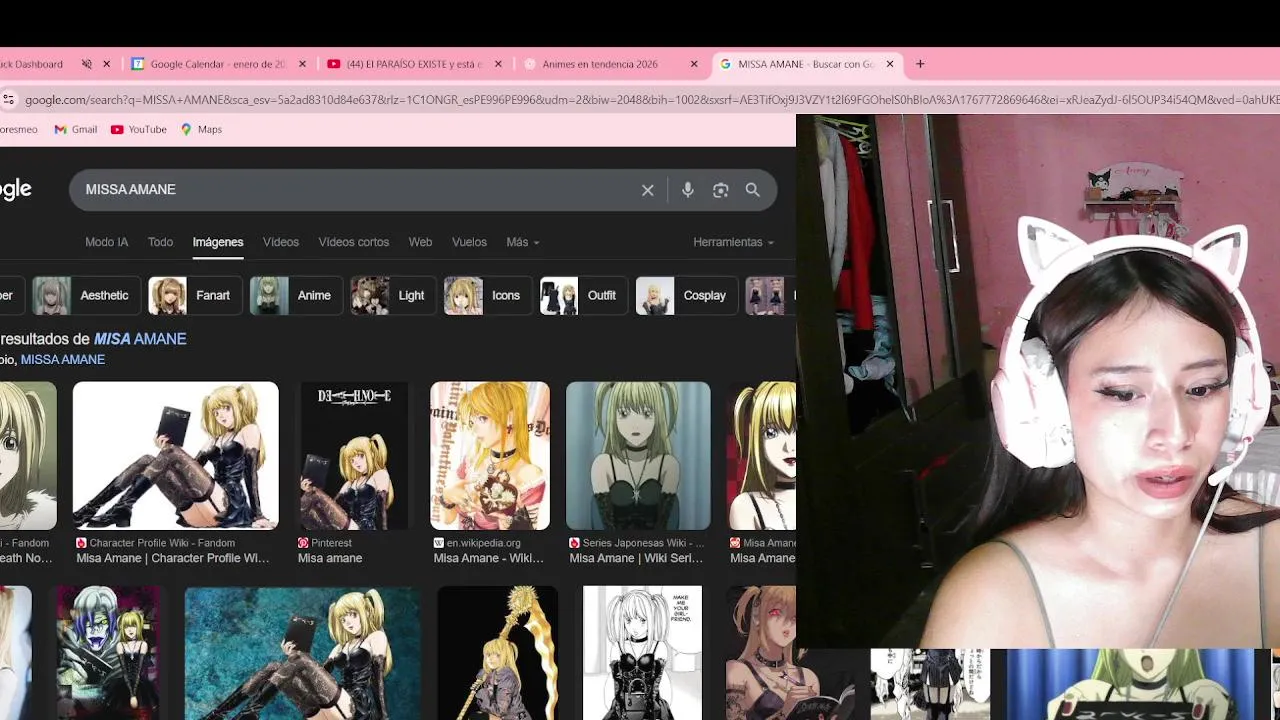This screenshot has height=720, width=1280.
Task: Select the Web results tab
Action: click(x=420, y=242)
